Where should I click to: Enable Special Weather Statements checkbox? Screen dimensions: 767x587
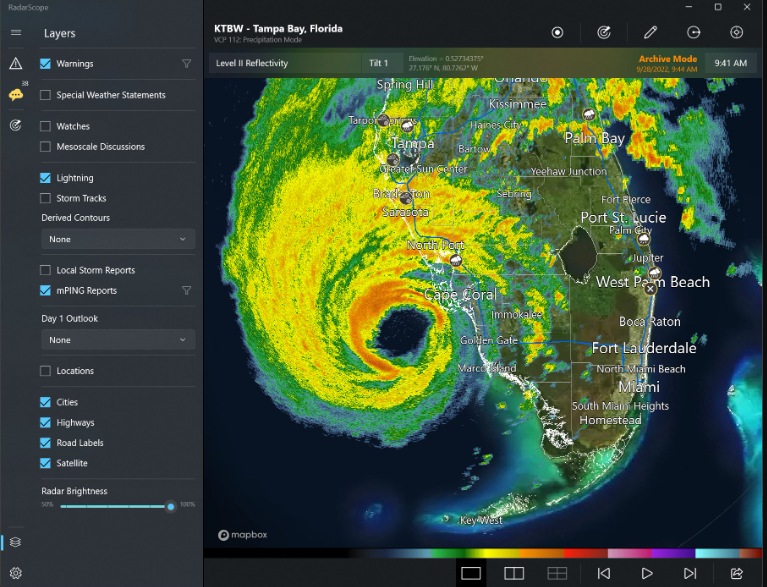pyautogui.click(x=45, y=95)
